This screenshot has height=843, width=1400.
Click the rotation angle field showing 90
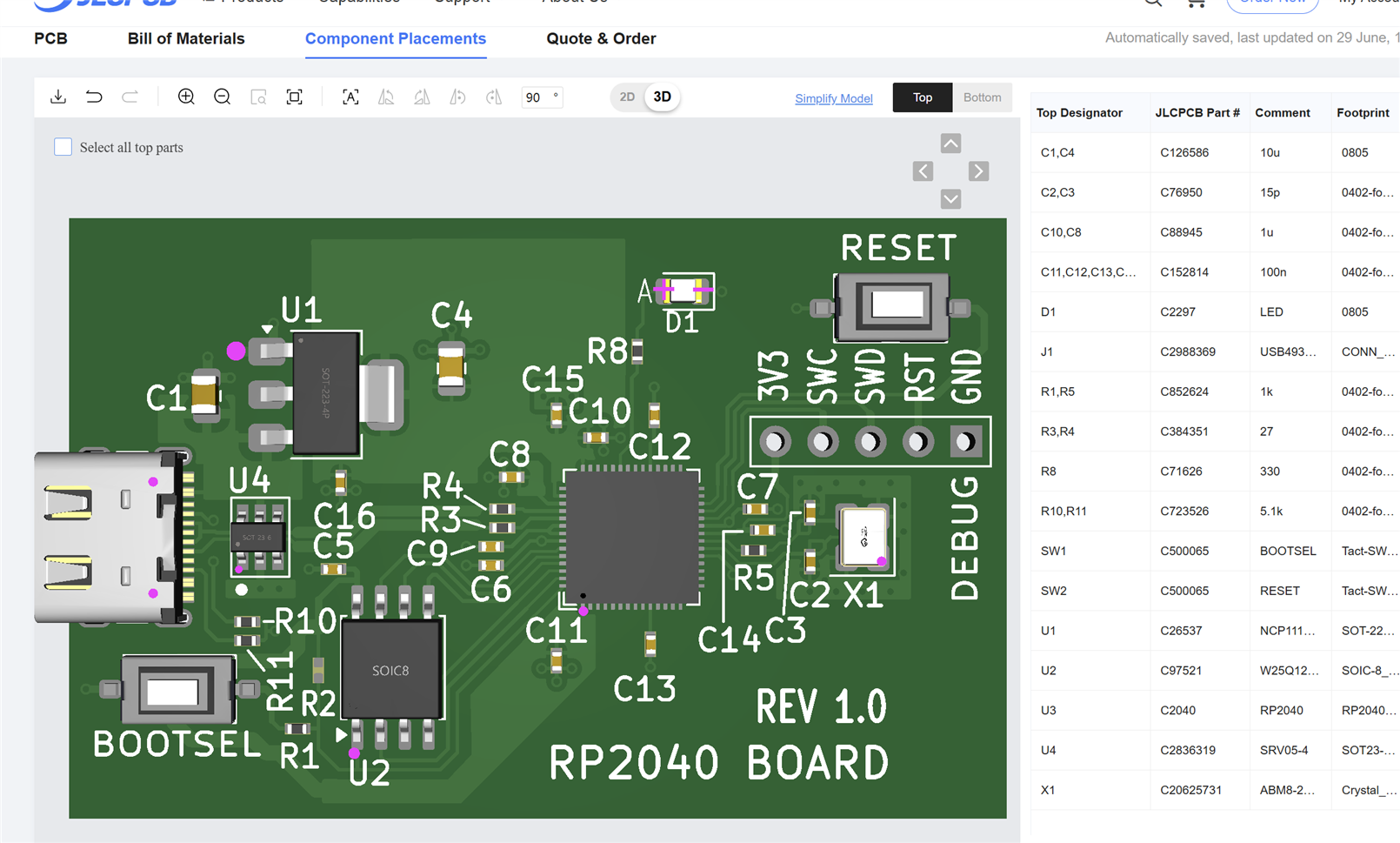[x=541, y=97]
